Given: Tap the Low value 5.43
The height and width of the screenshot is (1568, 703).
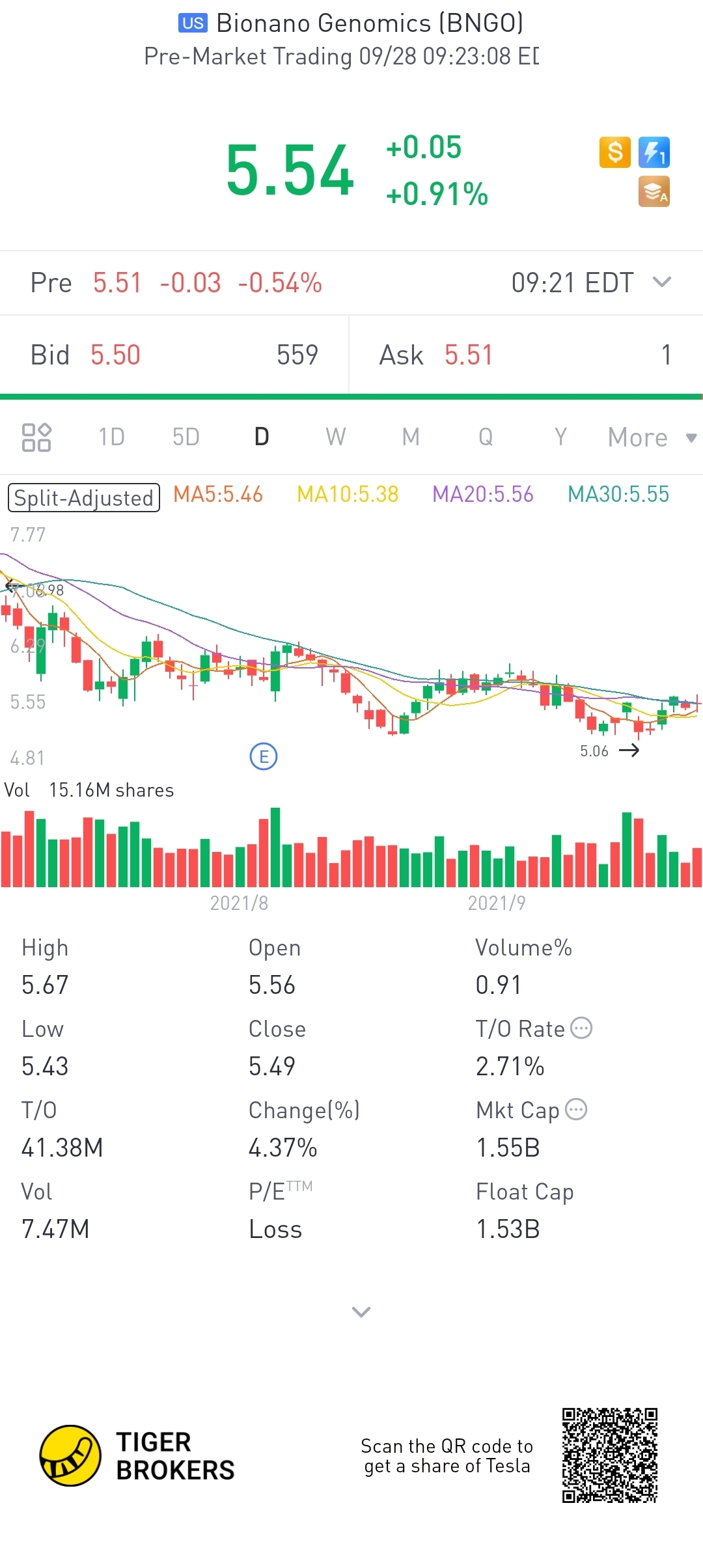Looking at the screenshot, I should pos(45,1066).
